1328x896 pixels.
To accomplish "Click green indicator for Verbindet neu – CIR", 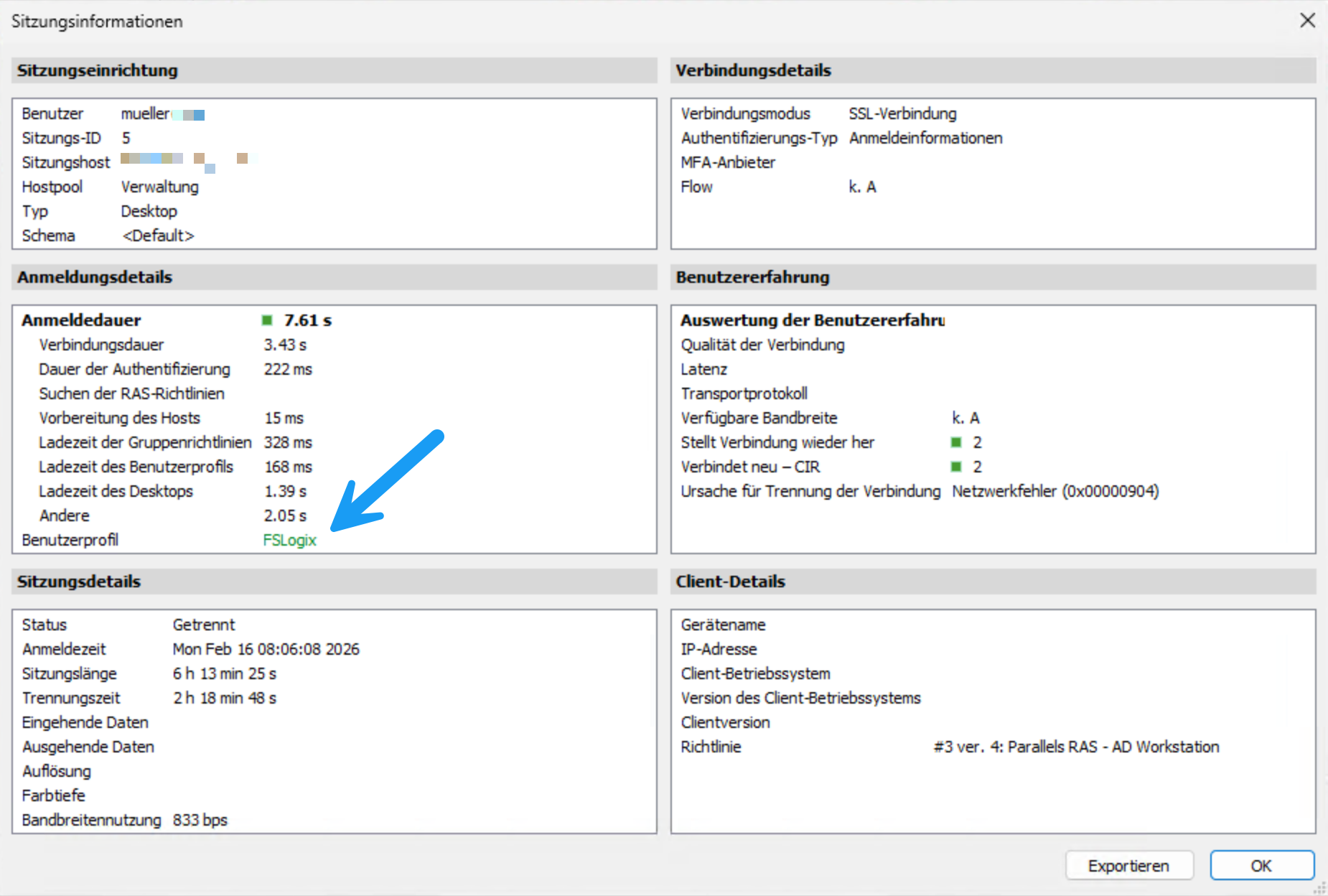I will click(x=956, y=467).
